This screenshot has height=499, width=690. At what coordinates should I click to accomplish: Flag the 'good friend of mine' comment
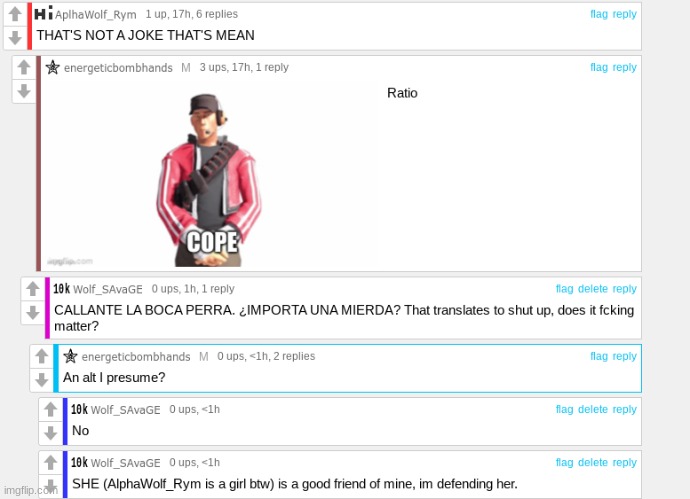click(x=564, y=462)
